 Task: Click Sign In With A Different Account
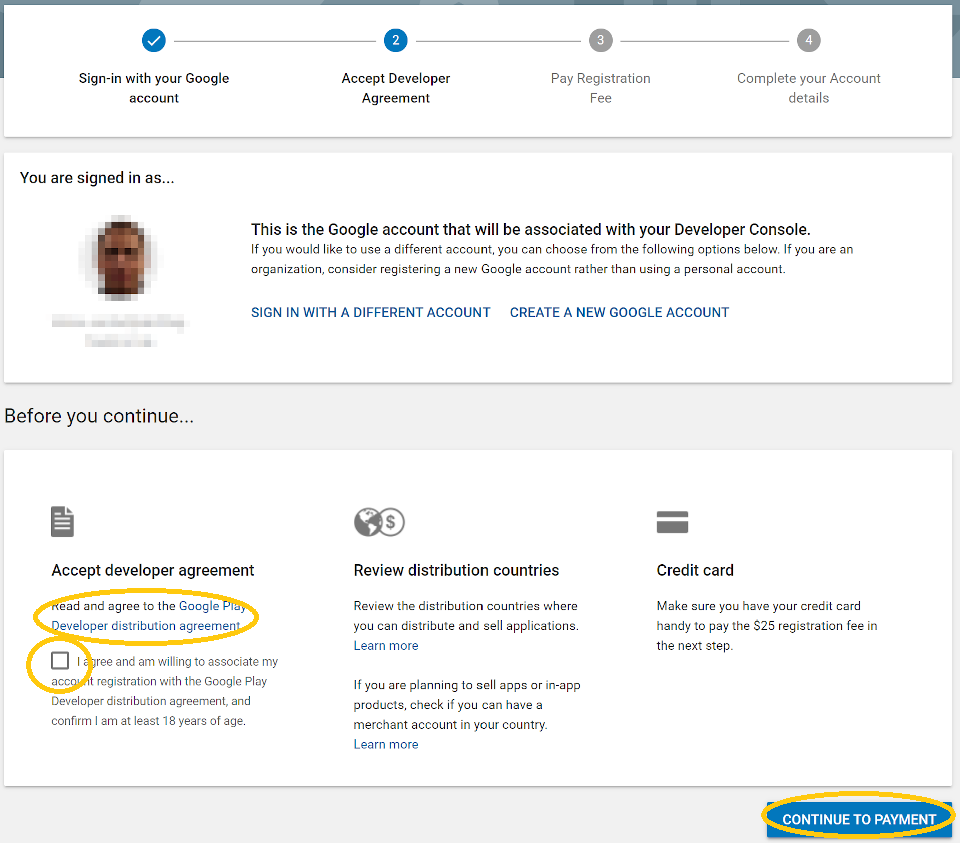(x=370, y=312)
